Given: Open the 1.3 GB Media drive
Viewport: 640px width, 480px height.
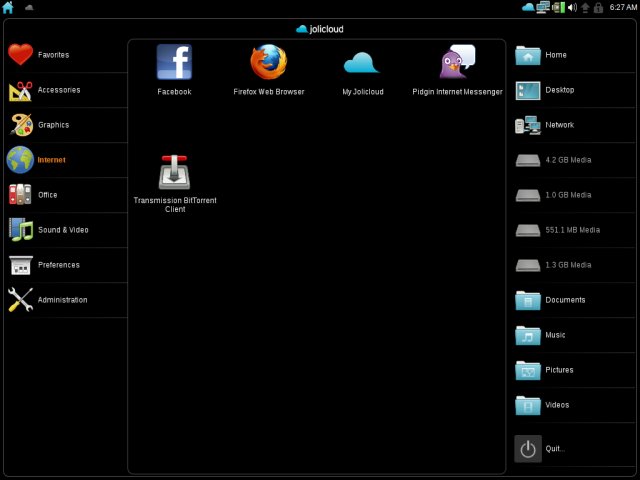Looking at the screenshot, I should click(x=574, y=265).
